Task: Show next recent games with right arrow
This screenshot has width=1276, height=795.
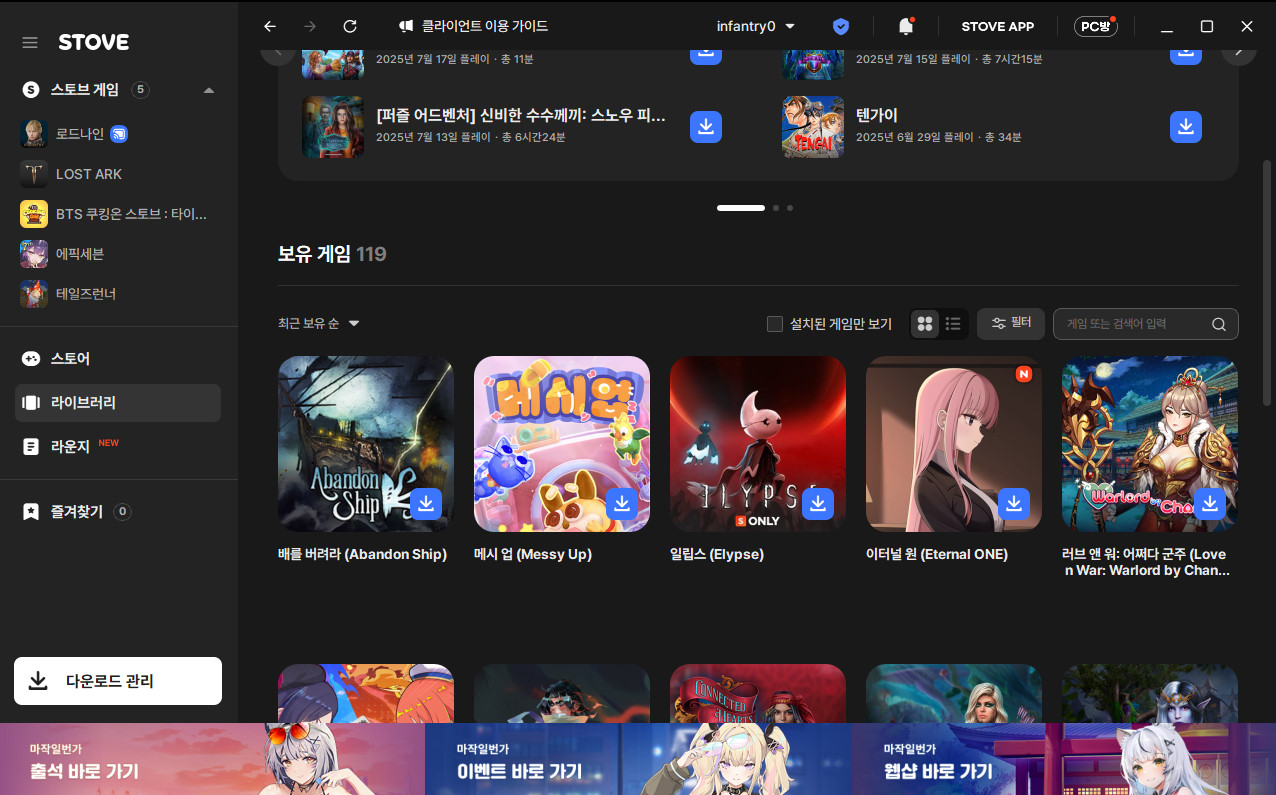Action: (x=1239, y=50)
